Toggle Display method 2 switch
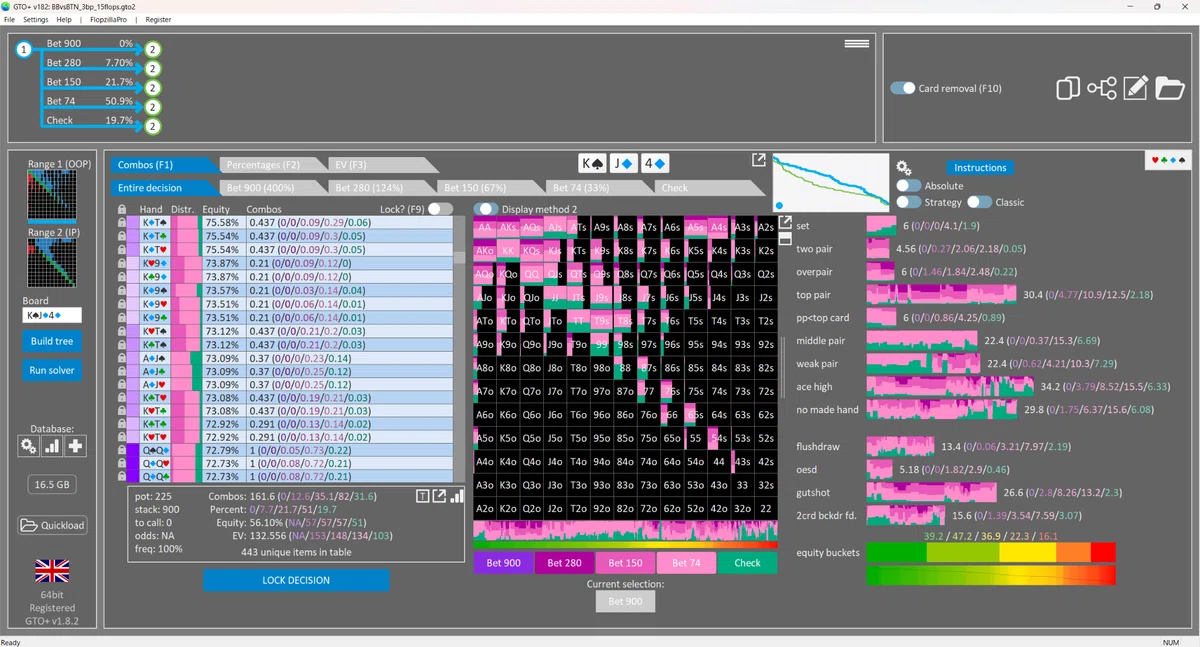 (486, 209)
